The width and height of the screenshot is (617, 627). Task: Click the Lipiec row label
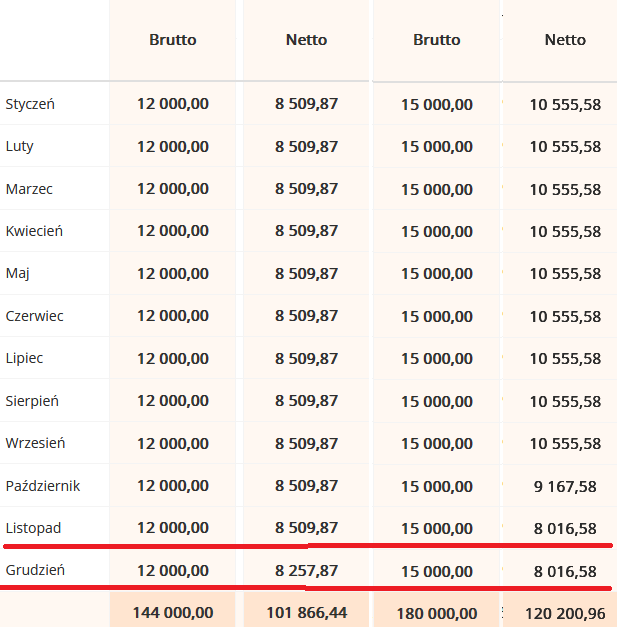tap(25, 358)
